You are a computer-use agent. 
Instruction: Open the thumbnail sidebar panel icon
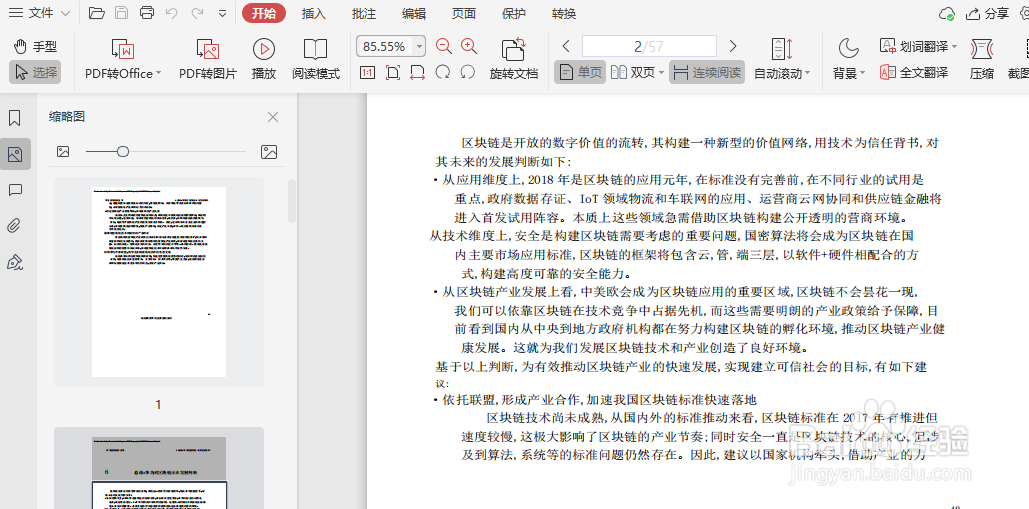pos(14,154)
